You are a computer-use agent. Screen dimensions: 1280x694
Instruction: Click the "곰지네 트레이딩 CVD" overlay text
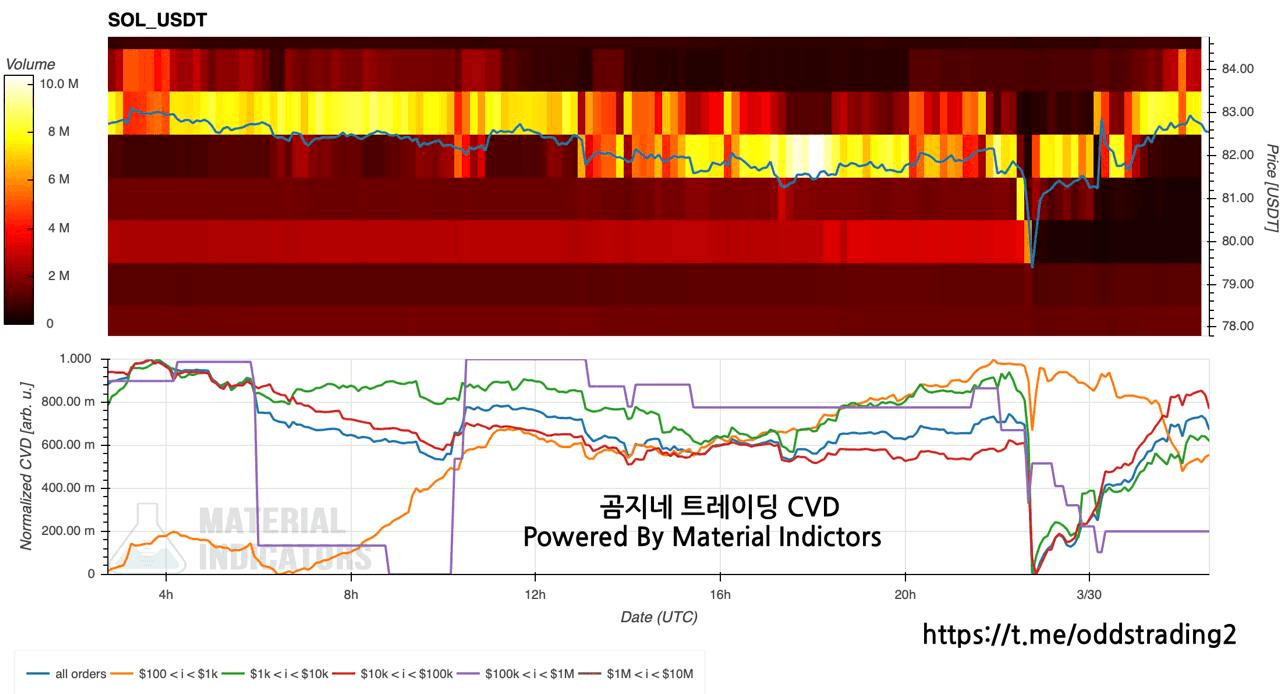[703, 507]
